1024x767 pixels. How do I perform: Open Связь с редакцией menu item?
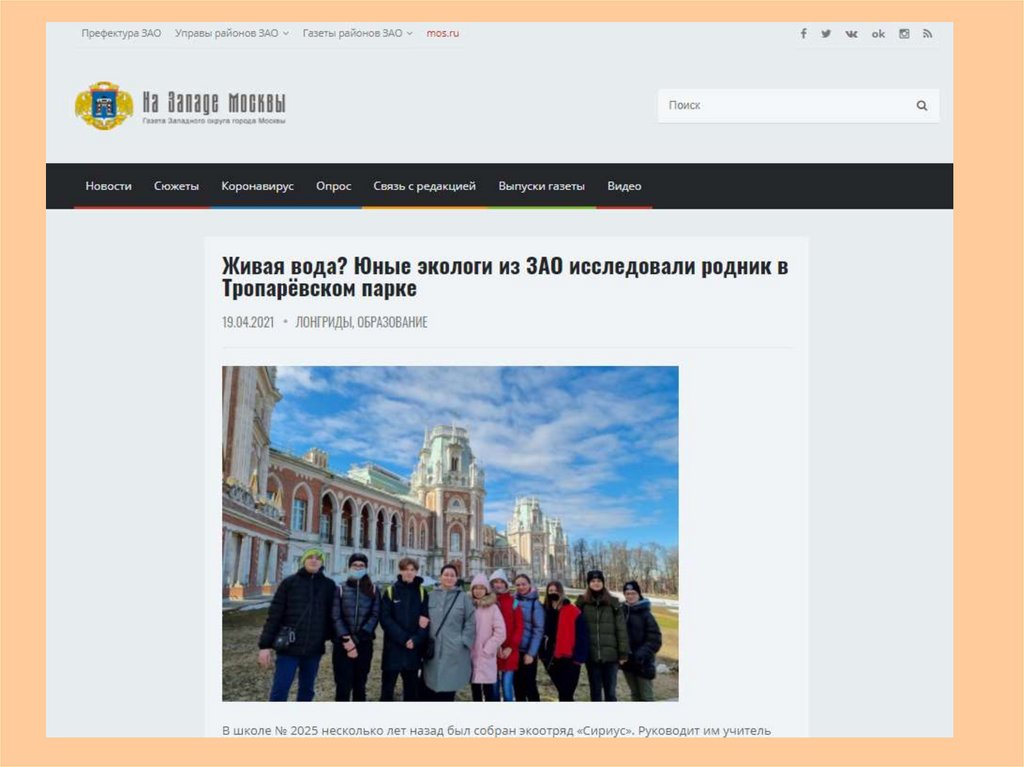pos(424,186)
